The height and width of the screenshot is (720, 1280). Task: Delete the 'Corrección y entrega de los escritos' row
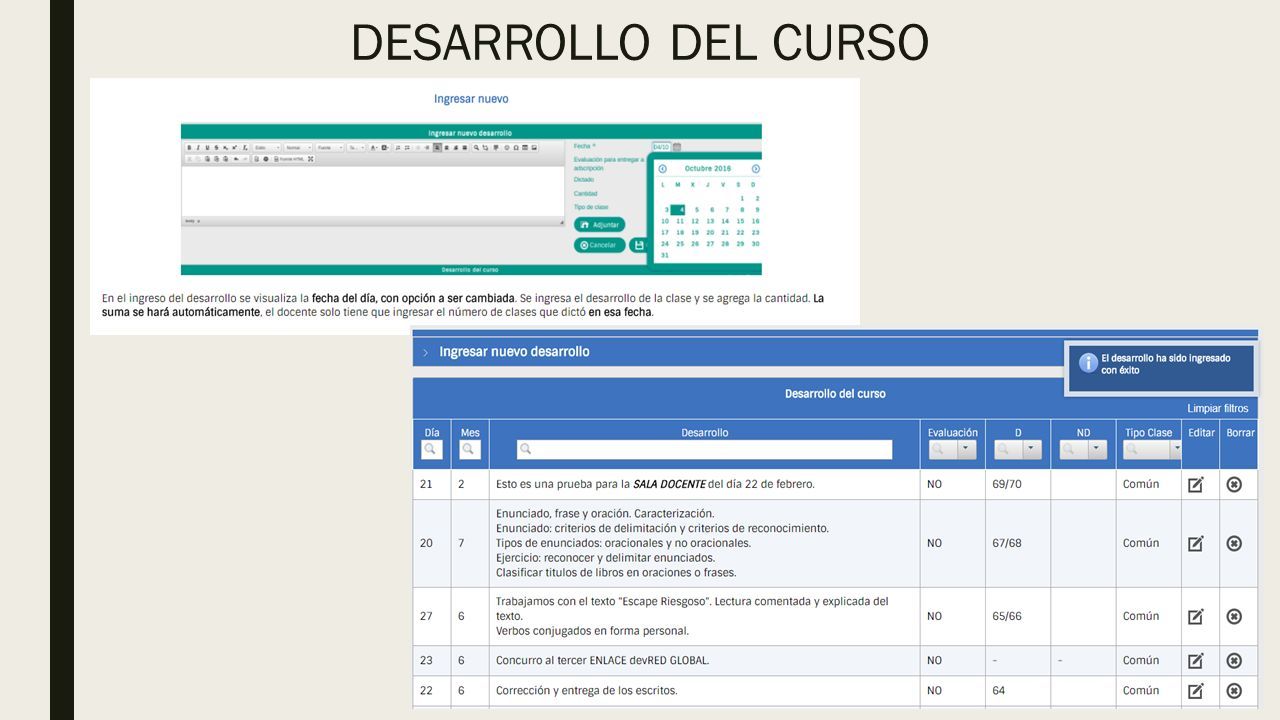click(x=1234, y=690)
